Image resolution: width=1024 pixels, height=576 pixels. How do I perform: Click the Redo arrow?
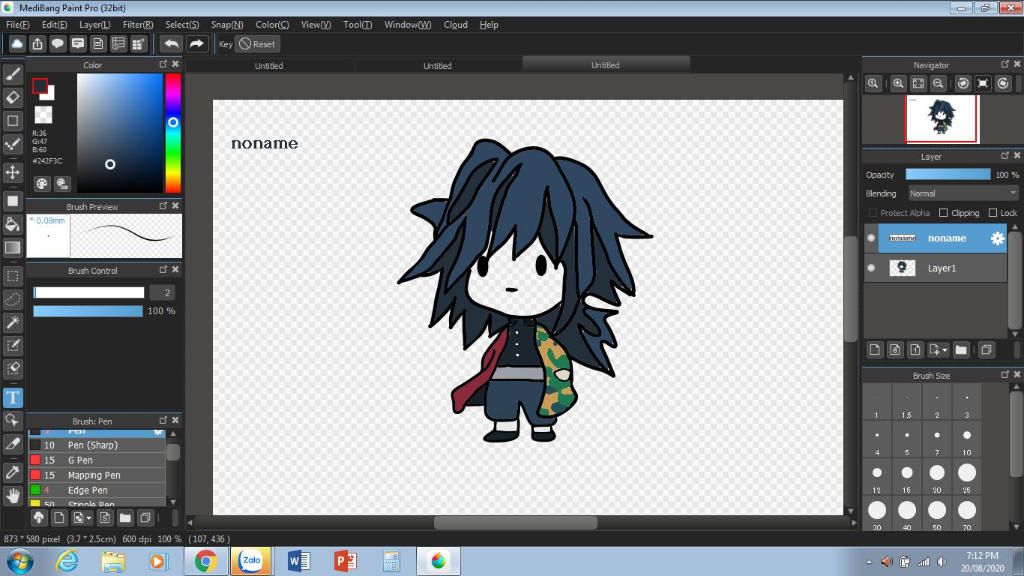tap(196, 44)
